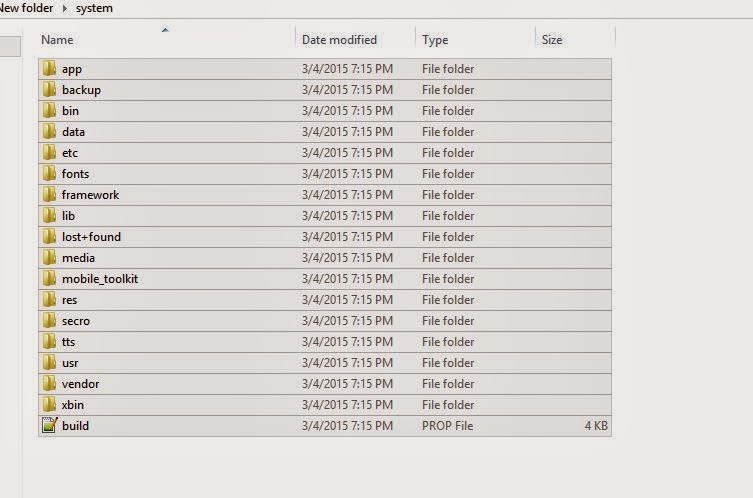This screenshot has width=753, height=498.
Task: Click the date modified cell of build
Action: 347,426
